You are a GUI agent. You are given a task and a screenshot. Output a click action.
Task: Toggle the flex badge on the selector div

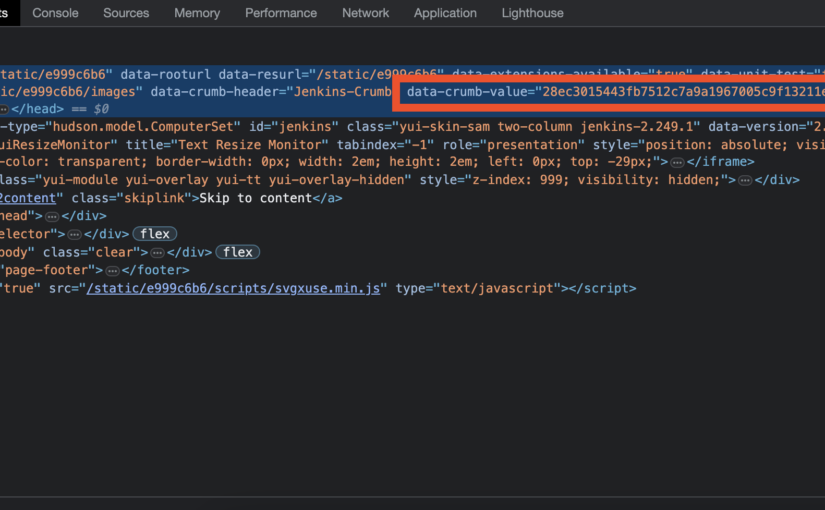155,234
